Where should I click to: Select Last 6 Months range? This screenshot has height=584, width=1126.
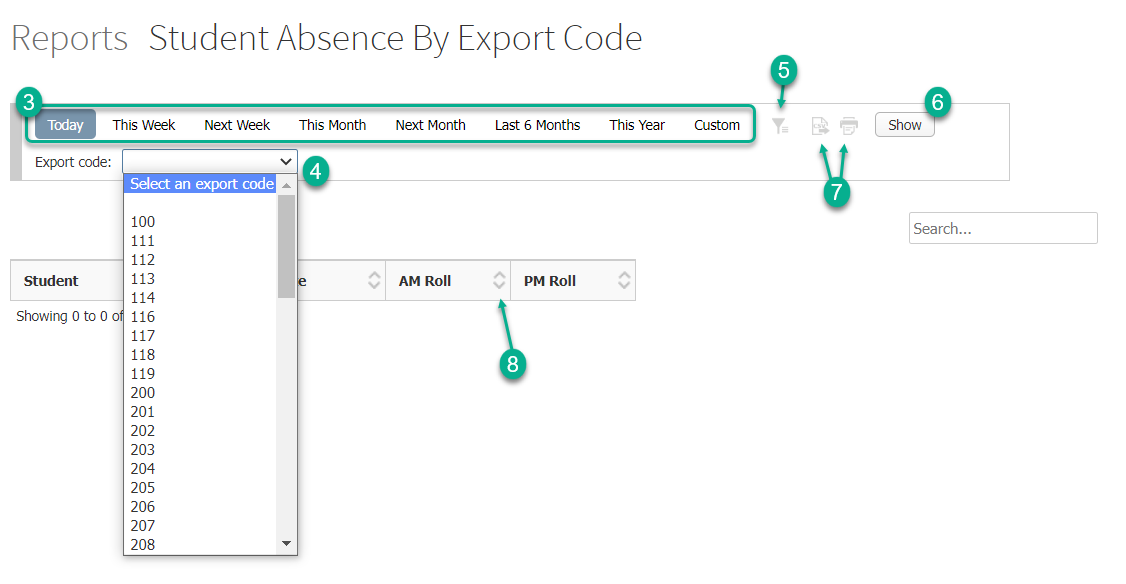[537, 124]
